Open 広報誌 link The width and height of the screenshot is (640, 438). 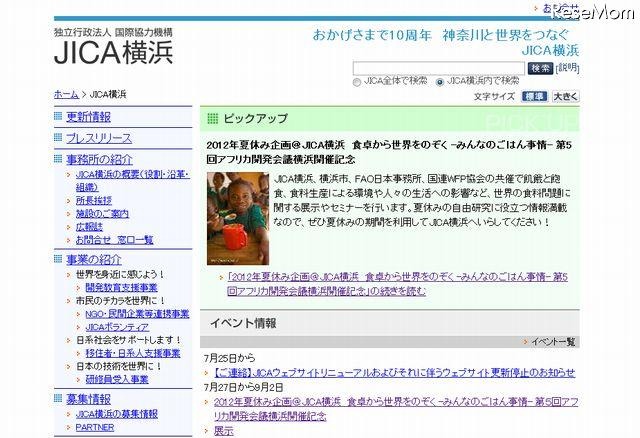click(x=89, y=227)
